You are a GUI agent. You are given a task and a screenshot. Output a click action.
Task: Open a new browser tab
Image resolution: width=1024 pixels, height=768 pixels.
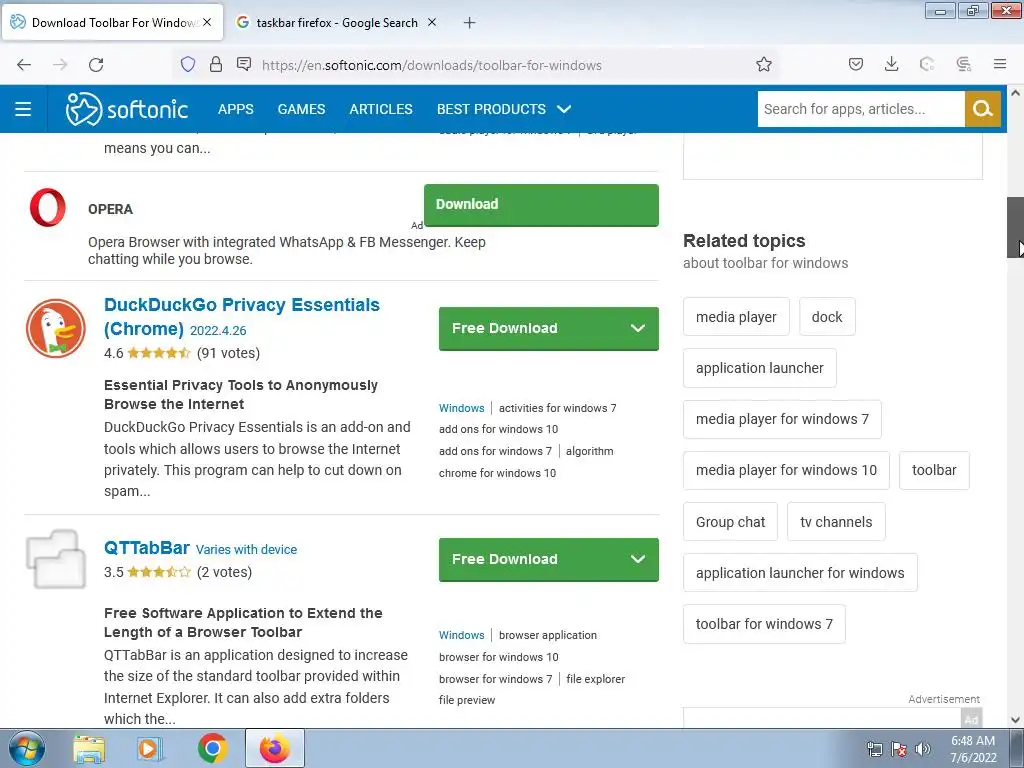(469, 23)
